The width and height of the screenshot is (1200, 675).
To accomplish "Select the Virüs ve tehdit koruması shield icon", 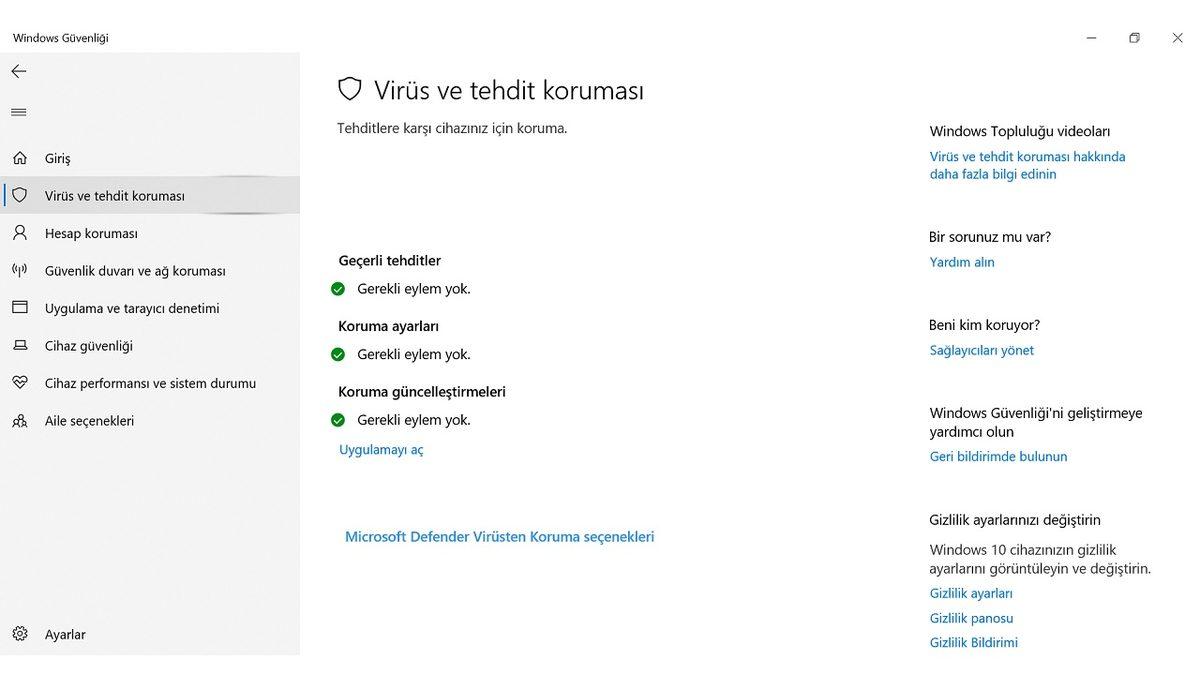I will [x=18, y=195].
